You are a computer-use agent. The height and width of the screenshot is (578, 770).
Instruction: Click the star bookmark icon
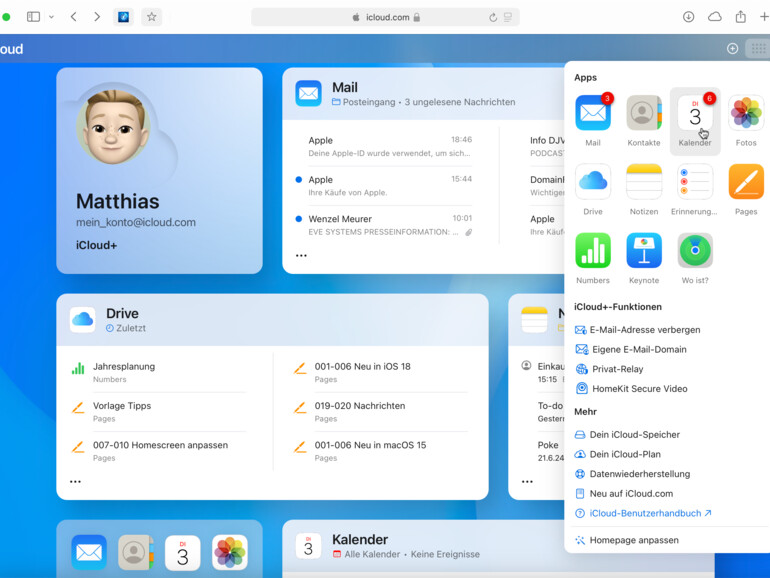[x=151, y=17]
